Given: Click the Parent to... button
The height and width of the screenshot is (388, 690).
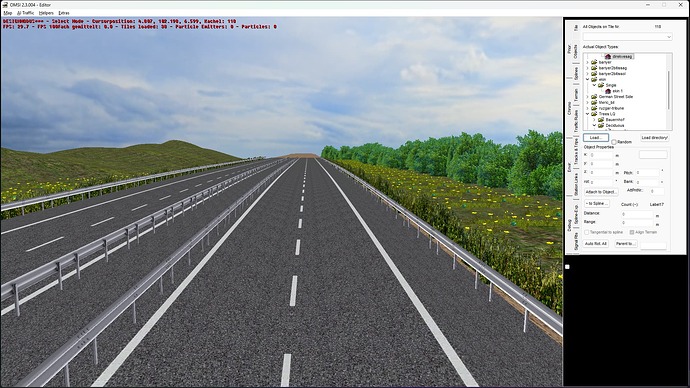Looking at the screenshot, I should [626, 243].
